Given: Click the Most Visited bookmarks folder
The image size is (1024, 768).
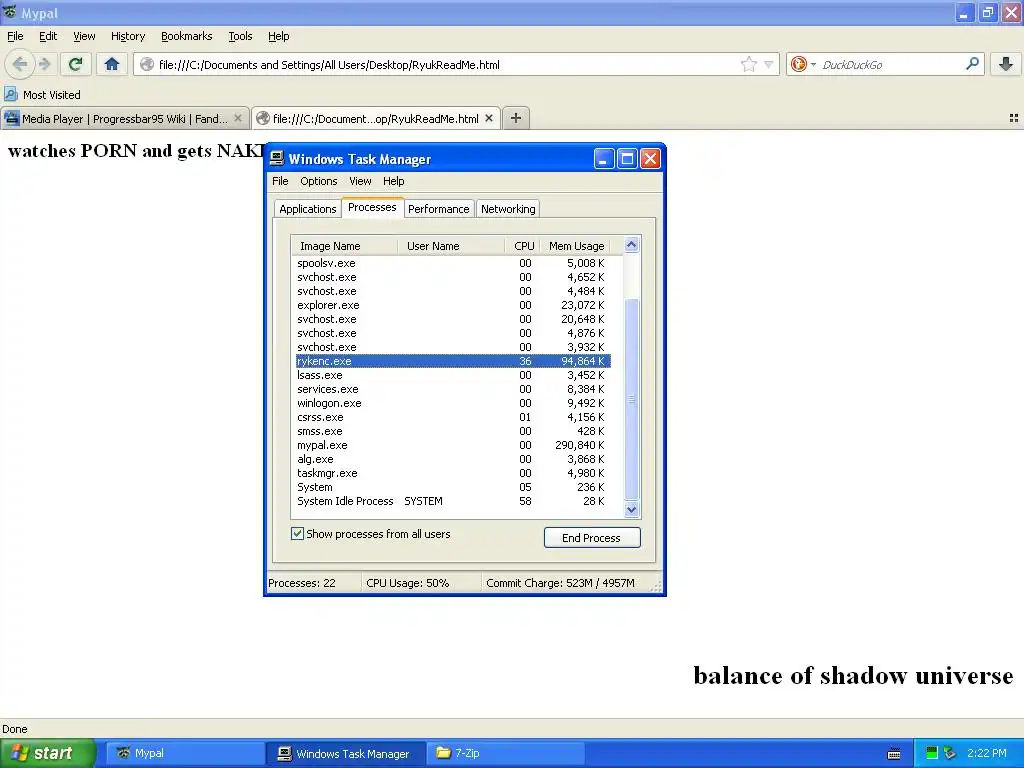Looking at the screenshot, I should click(43, 95).
